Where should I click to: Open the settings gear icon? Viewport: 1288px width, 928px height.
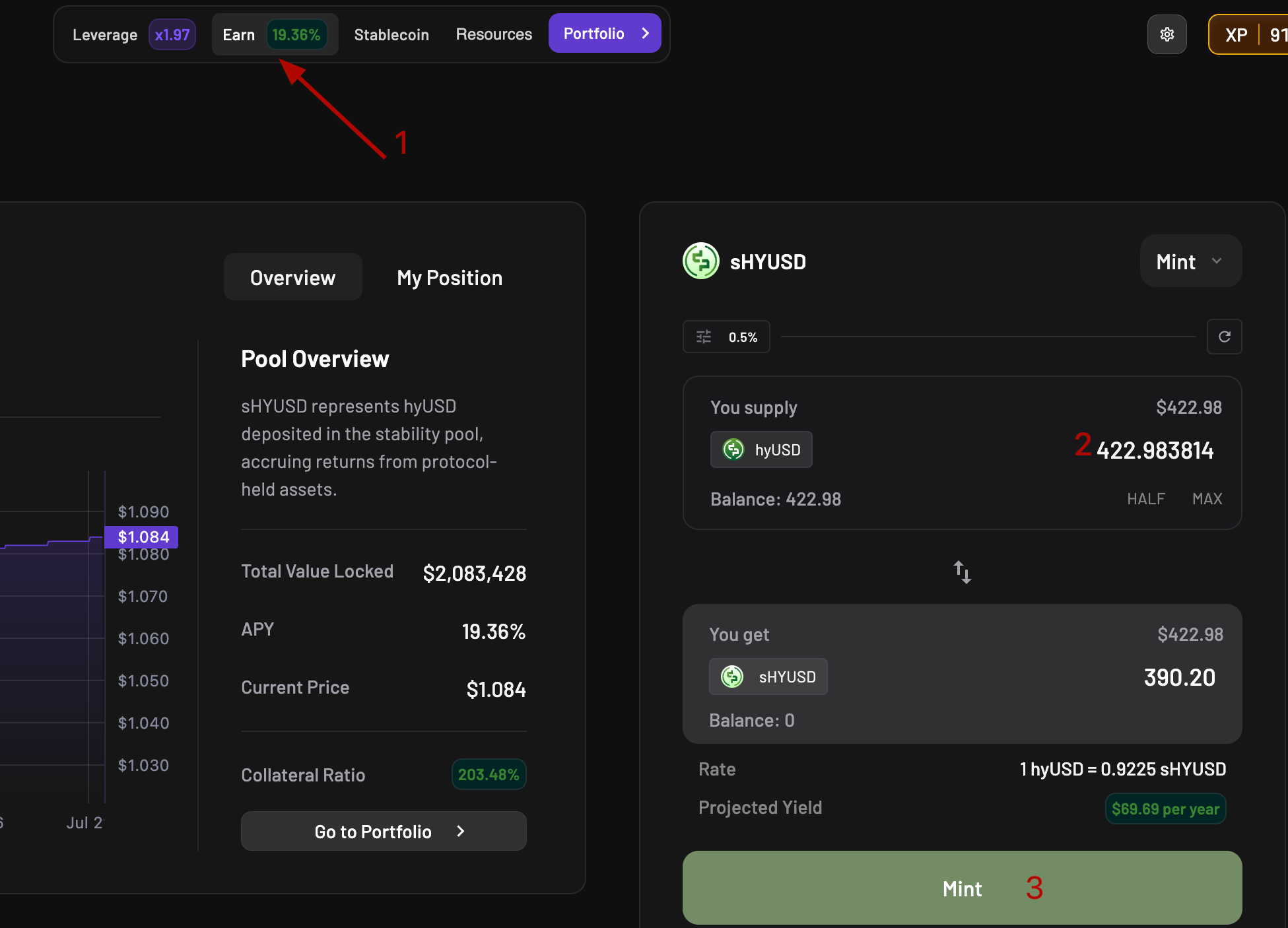pyautogui.click(x=1167, y=34)
